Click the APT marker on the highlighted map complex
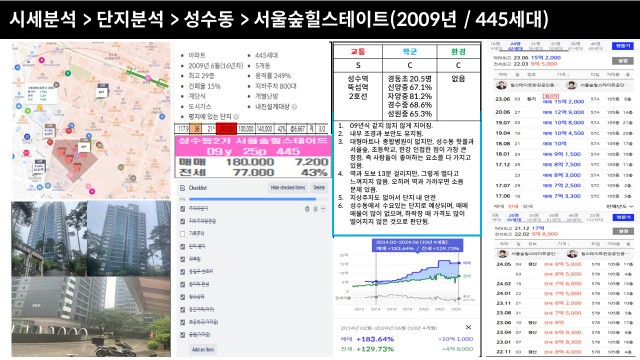This screenshot has width=640, height=360. point(83,146)
